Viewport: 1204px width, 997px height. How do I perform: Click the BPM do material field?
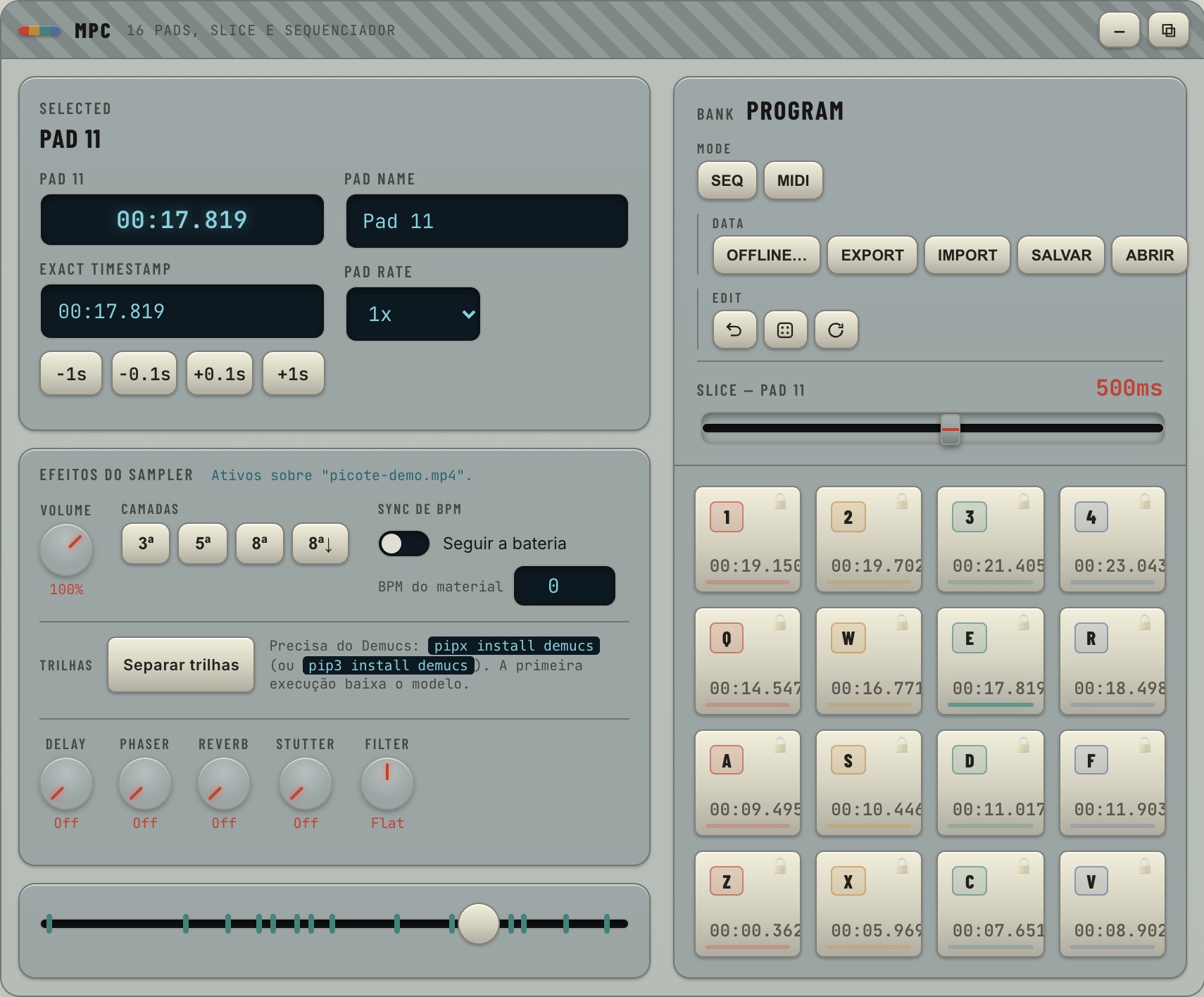[565, 586]
